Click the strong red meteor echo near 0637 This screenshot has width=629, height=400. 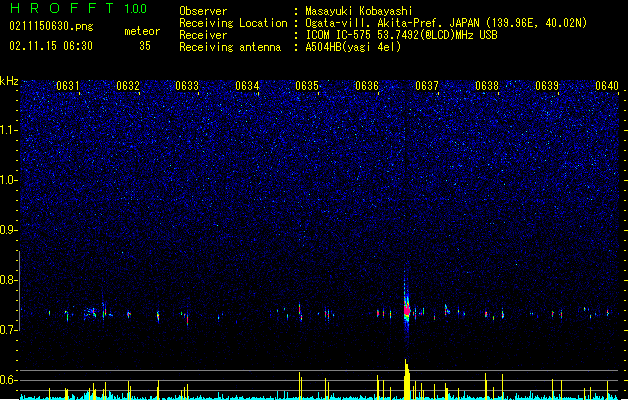pyautogui.click(x=407, y=310)
